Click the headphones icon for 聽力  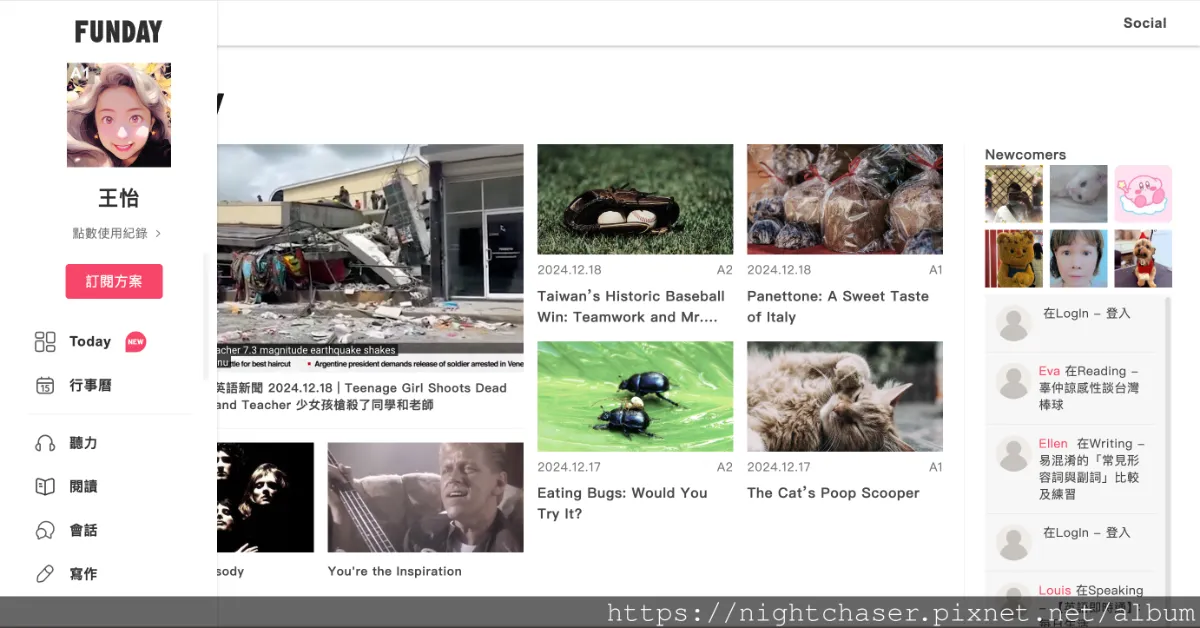point(45,443)
